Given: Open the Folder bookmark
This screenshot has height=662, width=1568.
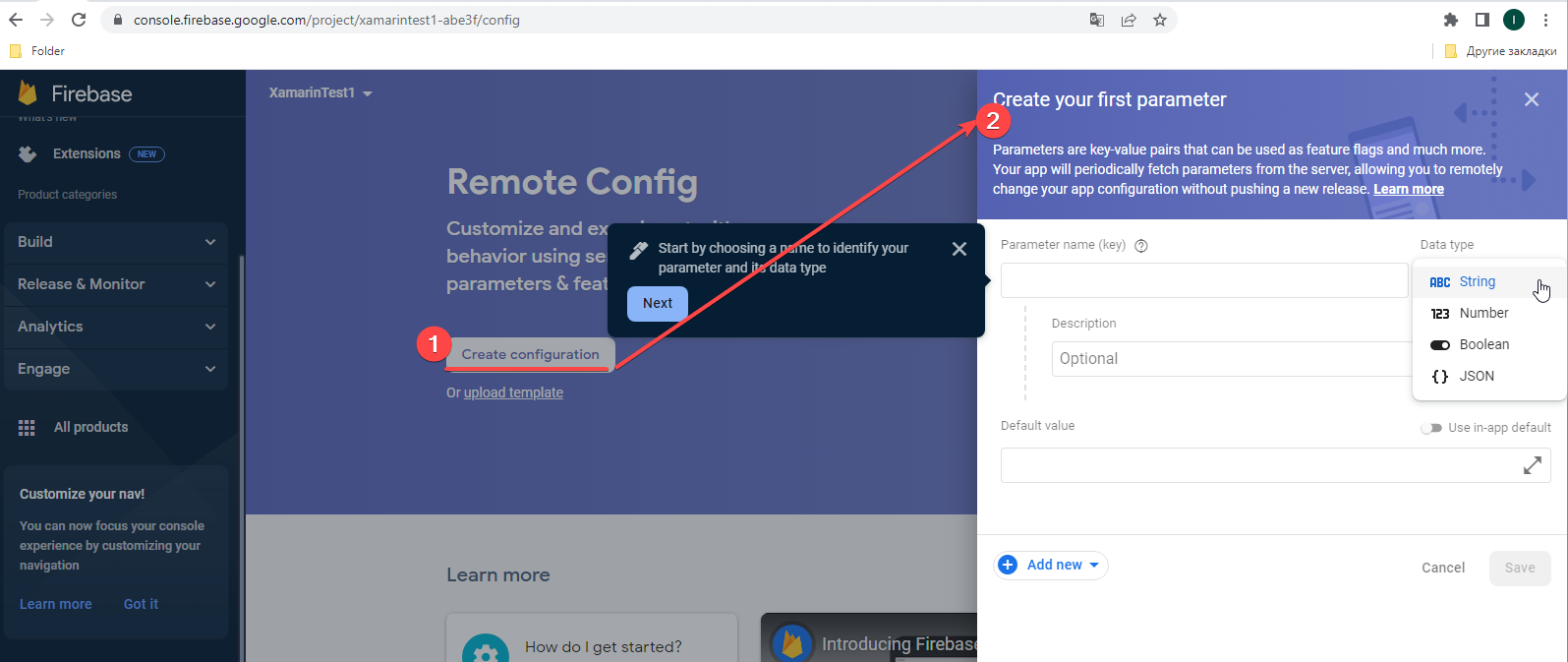Looking at the screenshot, I should pos(36,51).
